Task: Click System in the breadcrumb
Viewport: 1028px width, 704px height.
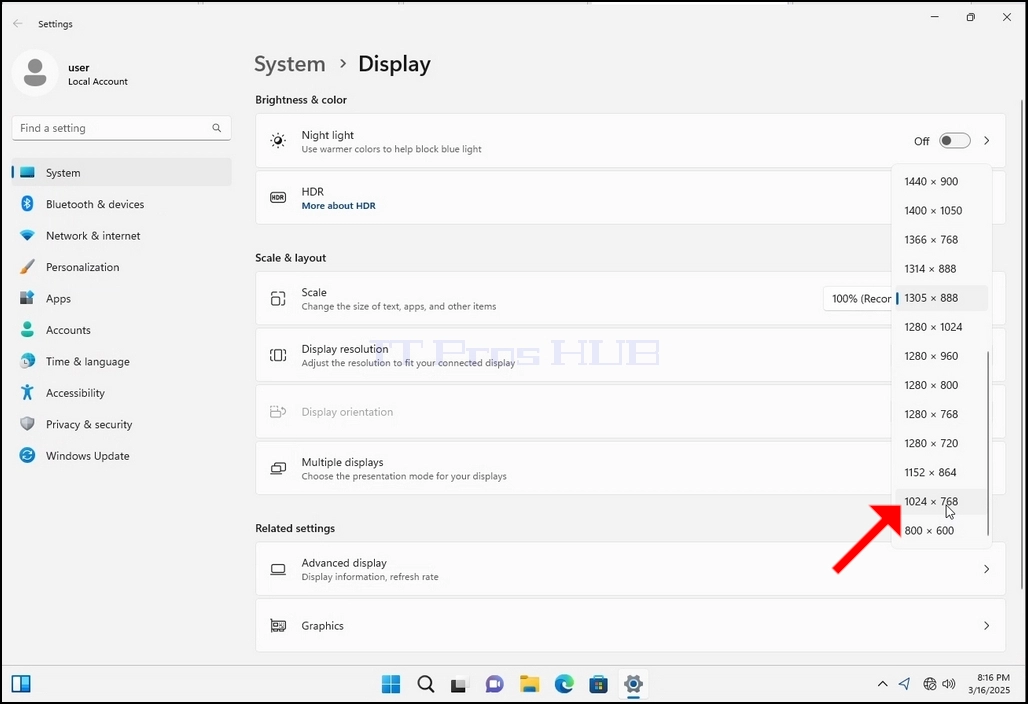Action: pos(290,64)
